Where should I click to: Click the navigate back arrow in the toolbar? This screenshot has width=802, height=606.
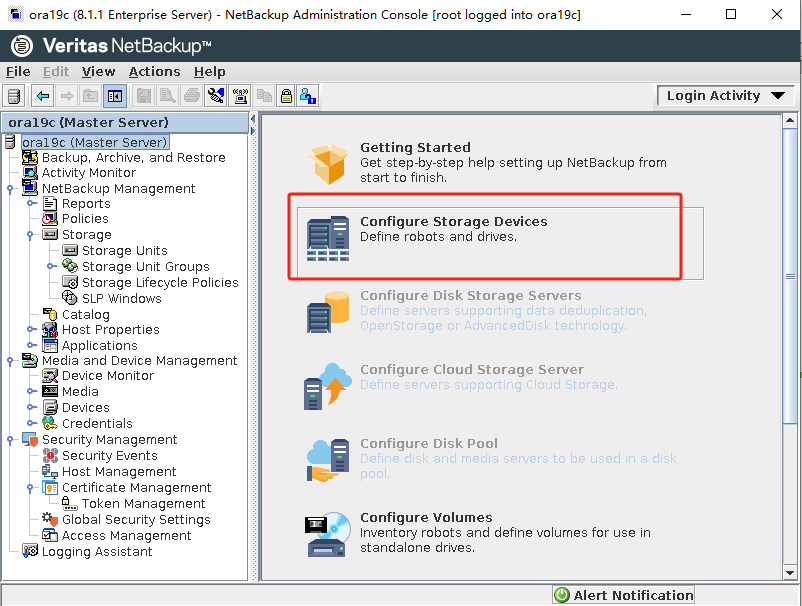point(41,96)
